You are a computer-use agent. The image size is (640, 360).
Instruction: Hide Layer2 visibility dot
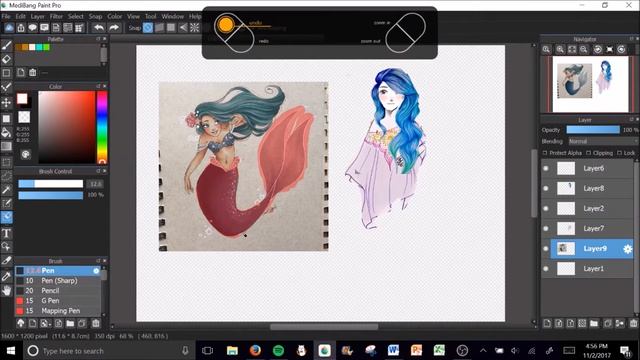point(546,209)
